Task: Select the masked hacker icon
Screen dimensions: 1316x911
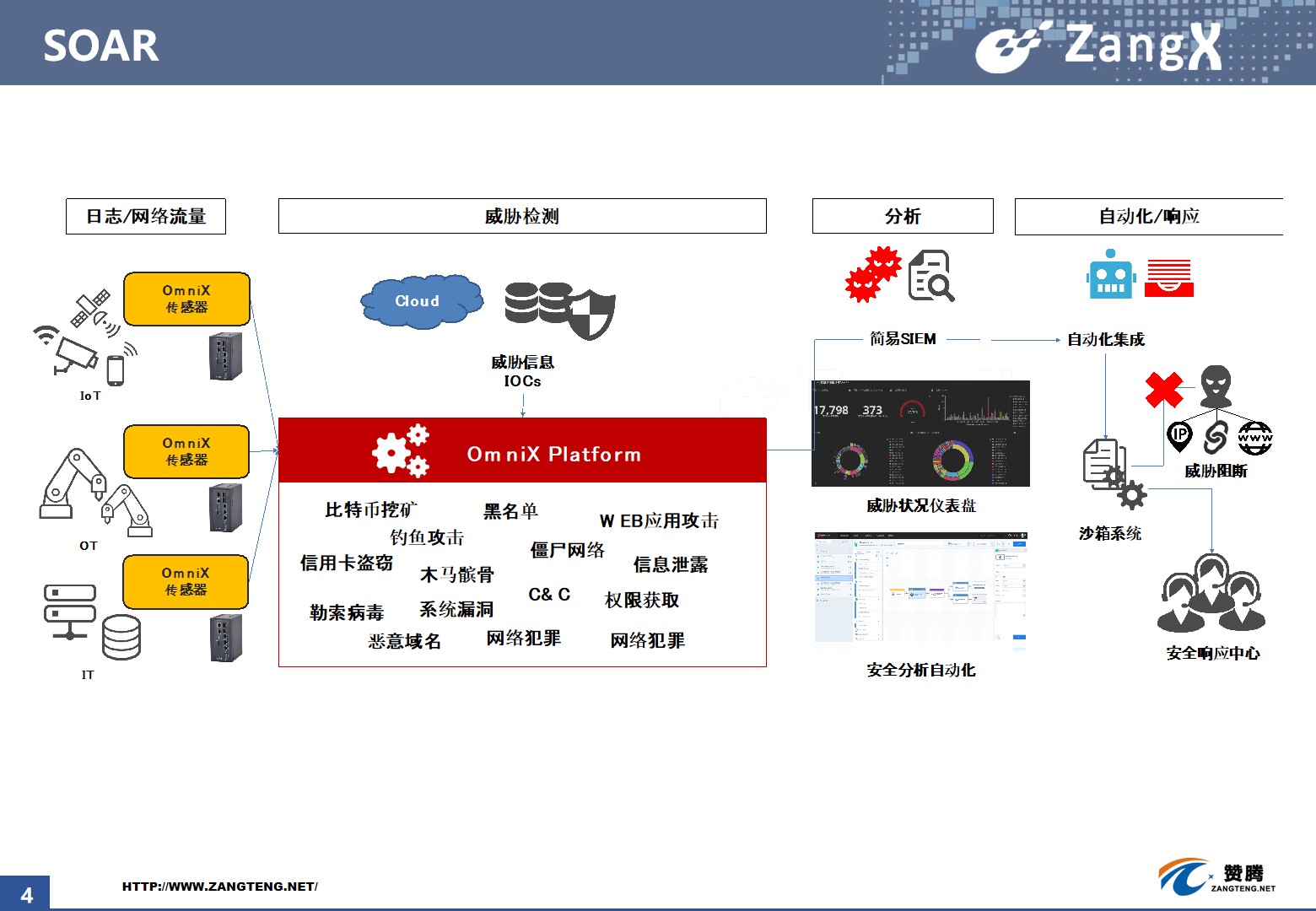Action: coord(1216,386)
